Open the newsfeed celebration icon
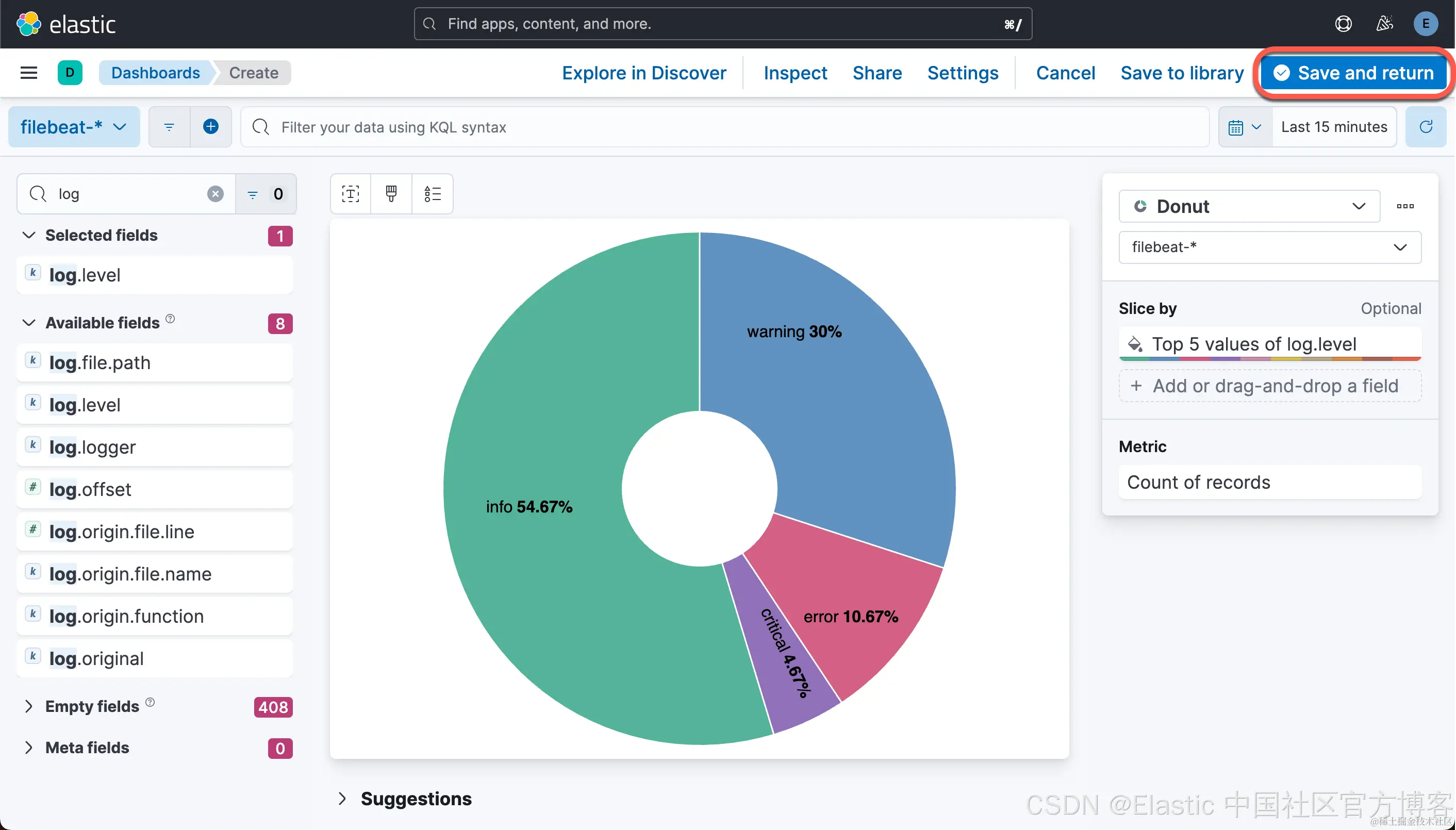The image size is (1456, 830). tap(1384, 24)
